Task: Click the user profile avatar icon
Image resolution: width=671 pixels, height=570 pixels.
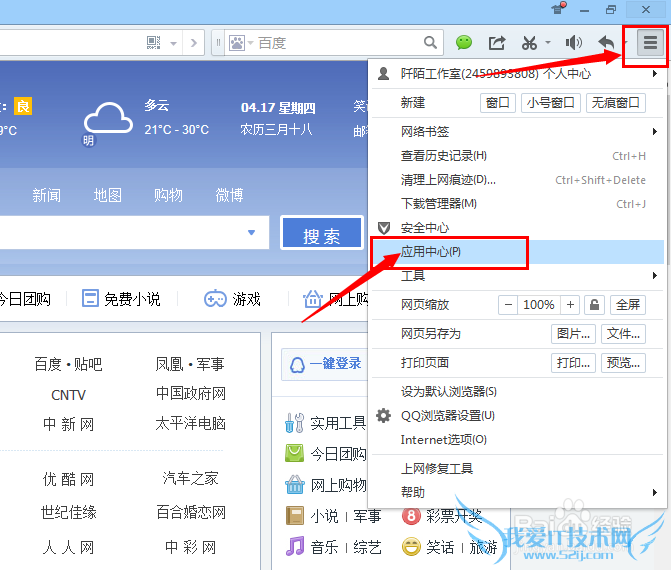Action: pyautogui.click(x=384, y=74)
